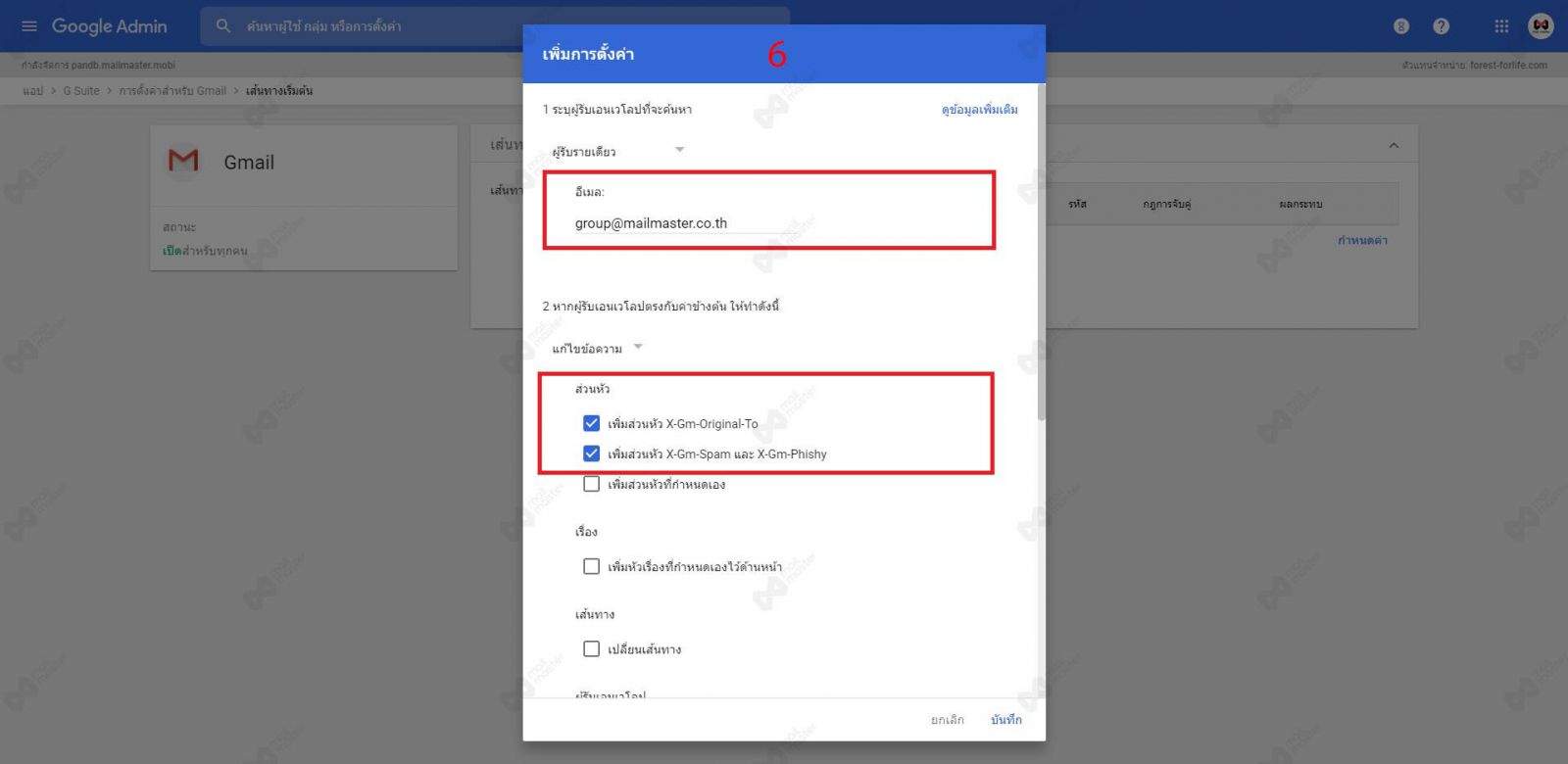The image size is (1568, 764).
Task: Click the email address input field
Action: click(x=686, y=223)
